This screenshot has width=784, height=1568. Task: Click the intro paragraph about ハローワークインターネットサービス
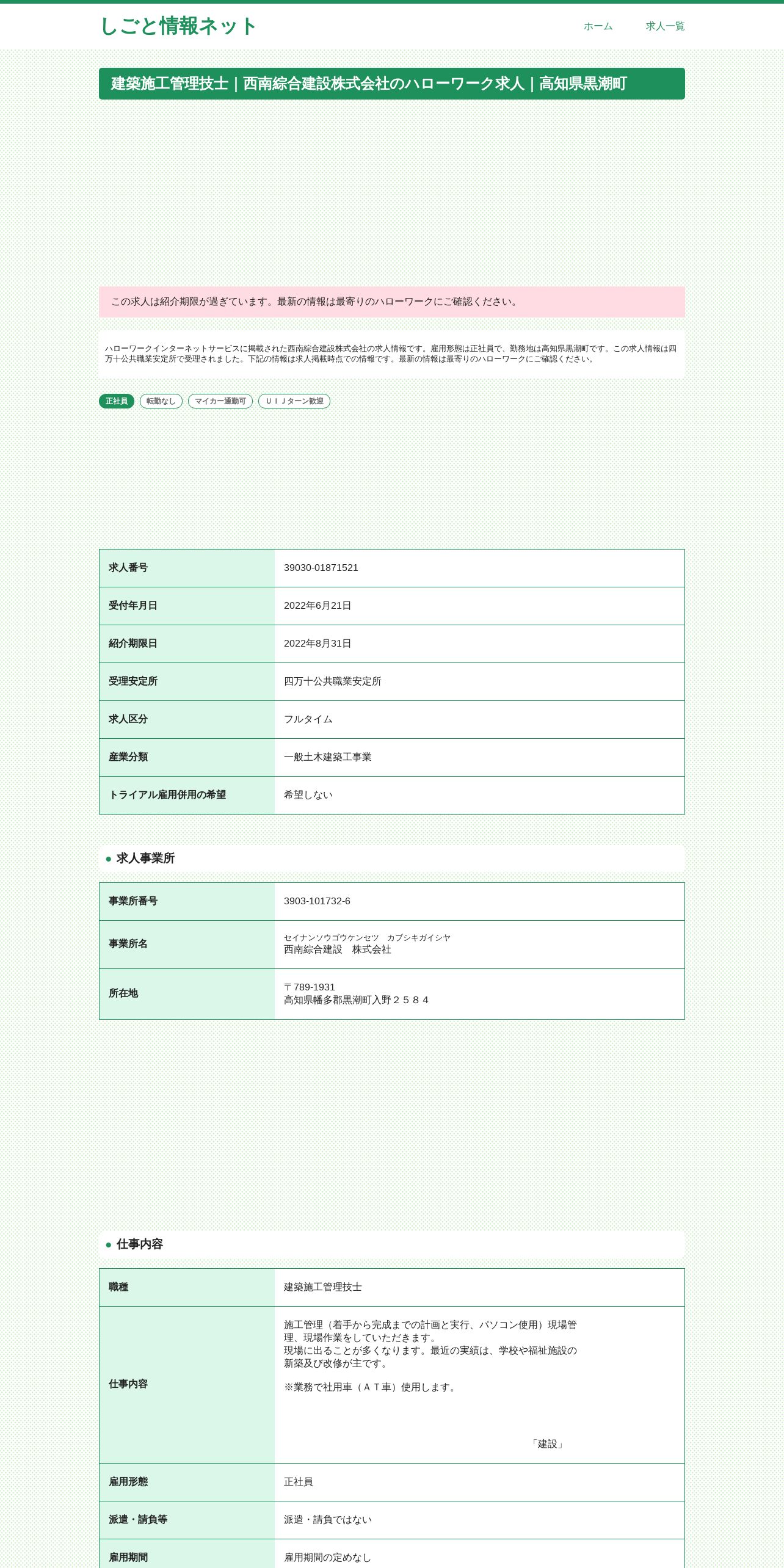392,354
